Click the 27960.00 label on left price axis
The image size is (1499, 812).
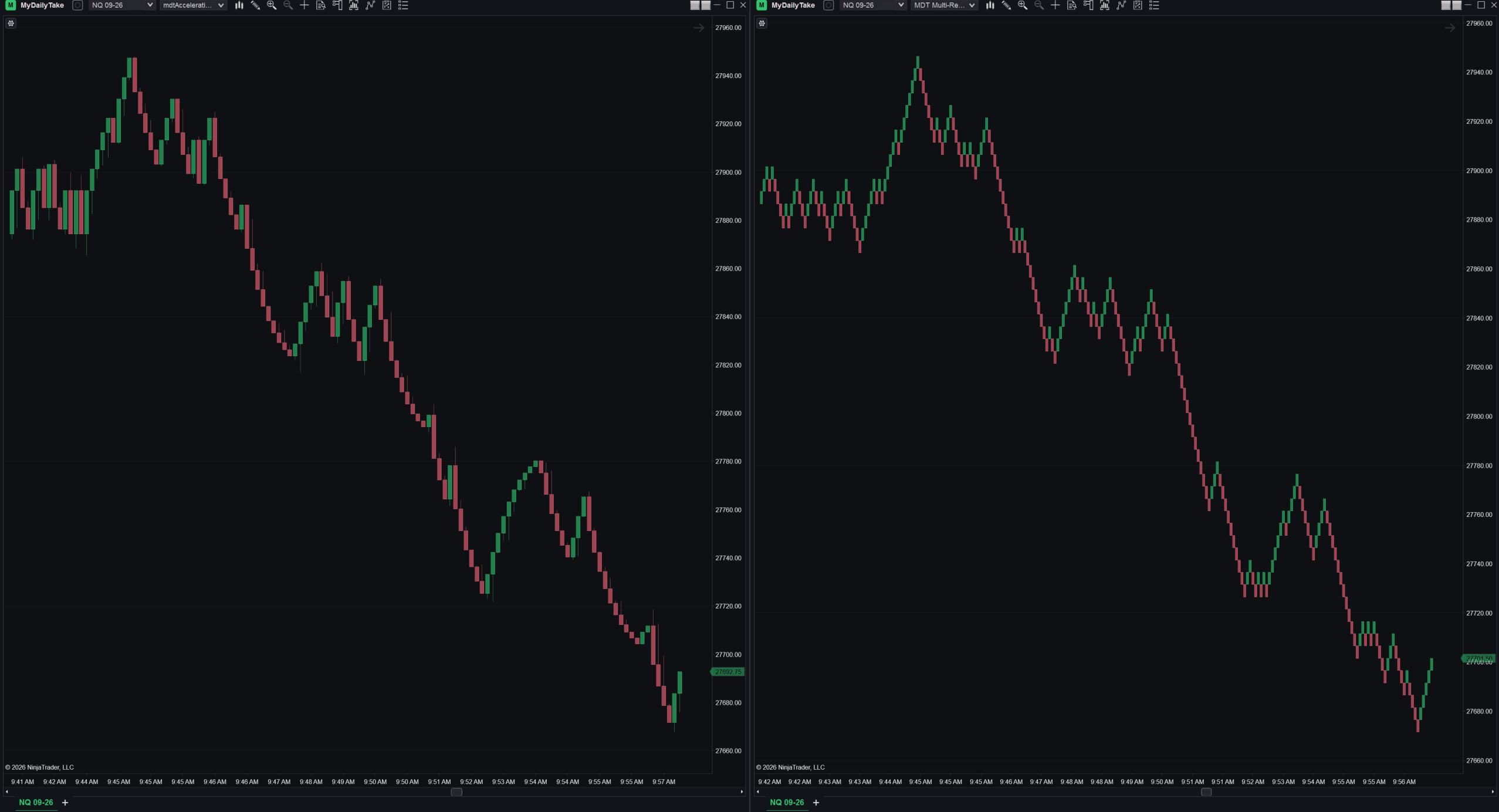tap(728, 28)
